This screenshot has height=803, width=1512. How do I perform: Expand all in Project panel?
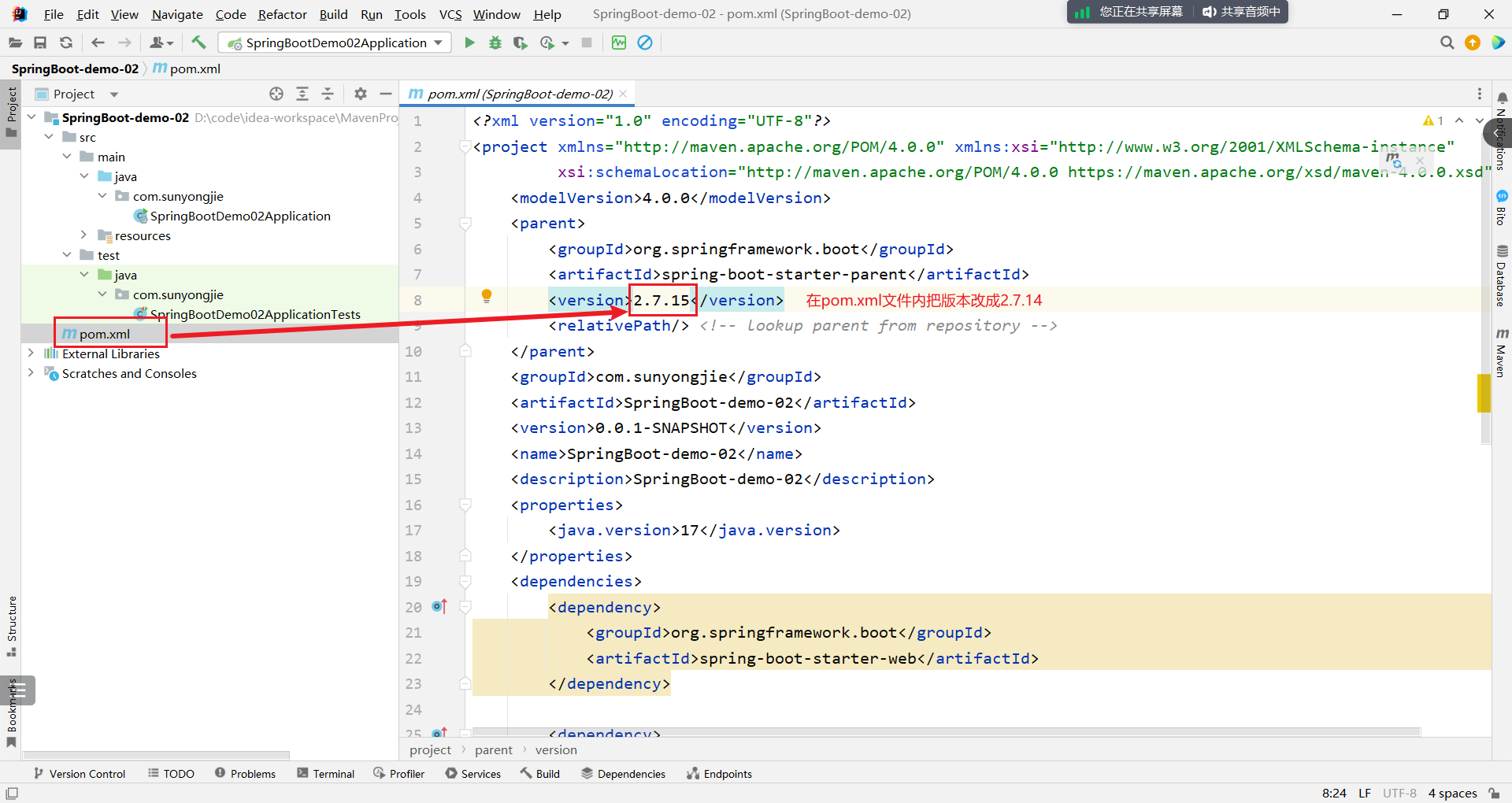click(302, 94)
